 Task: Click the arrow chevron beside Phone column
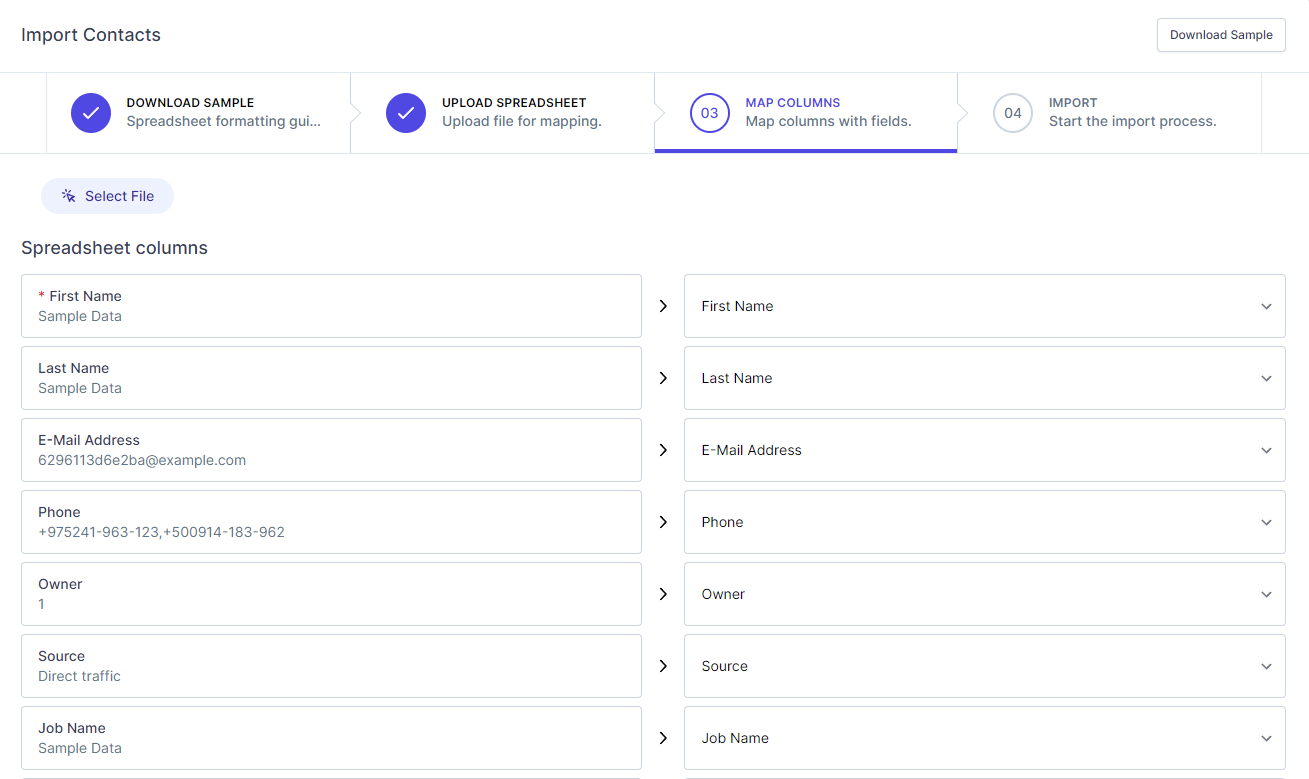[662, 521]
